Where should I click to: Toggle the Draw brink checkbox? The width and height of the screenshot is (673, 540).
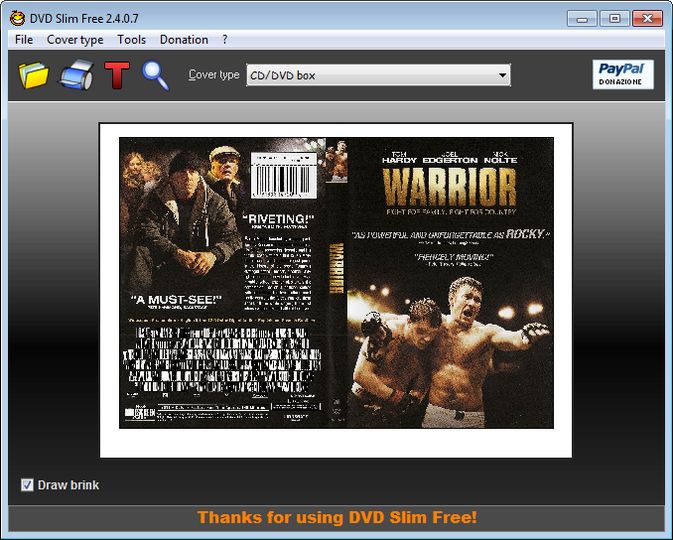point(27,485)
